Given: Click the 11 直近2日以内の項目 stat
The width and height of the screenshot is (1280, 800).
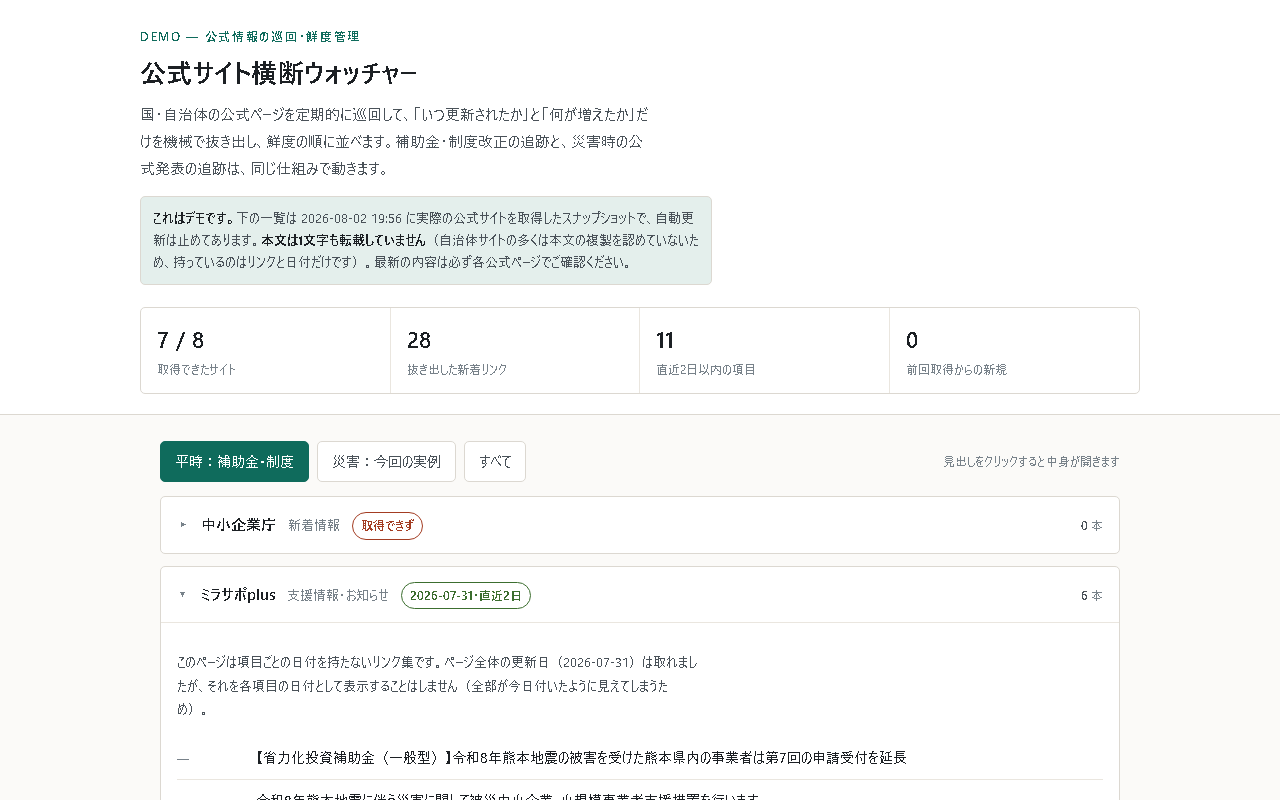Looking at the screenshot, I should [764, 351].
